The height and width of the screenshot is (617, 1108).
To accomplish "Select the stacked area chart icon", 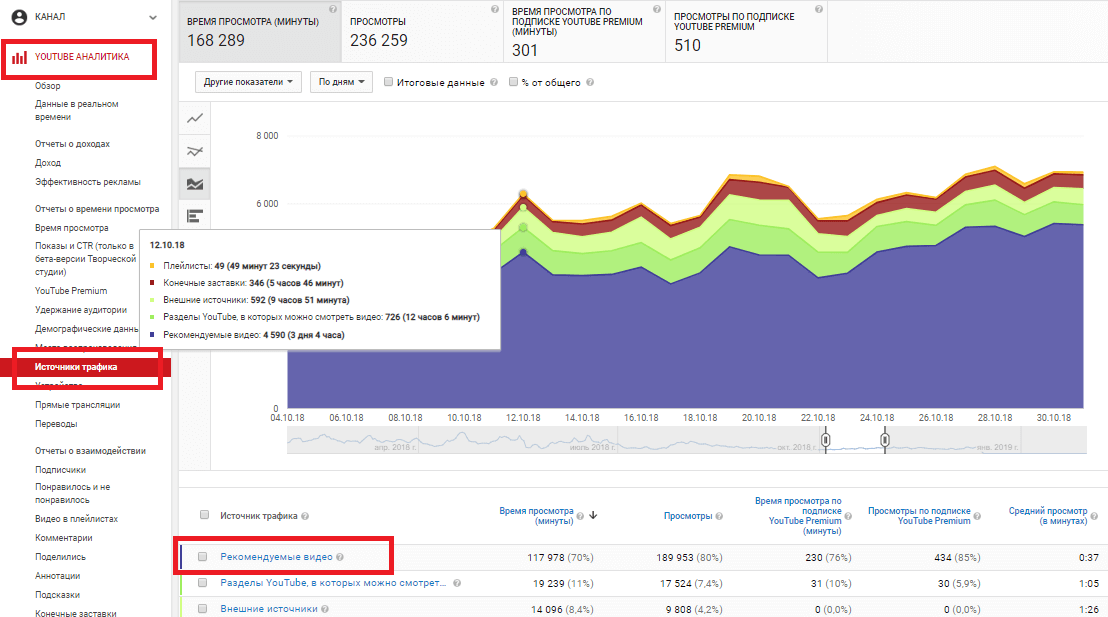I will coord(195,184).
